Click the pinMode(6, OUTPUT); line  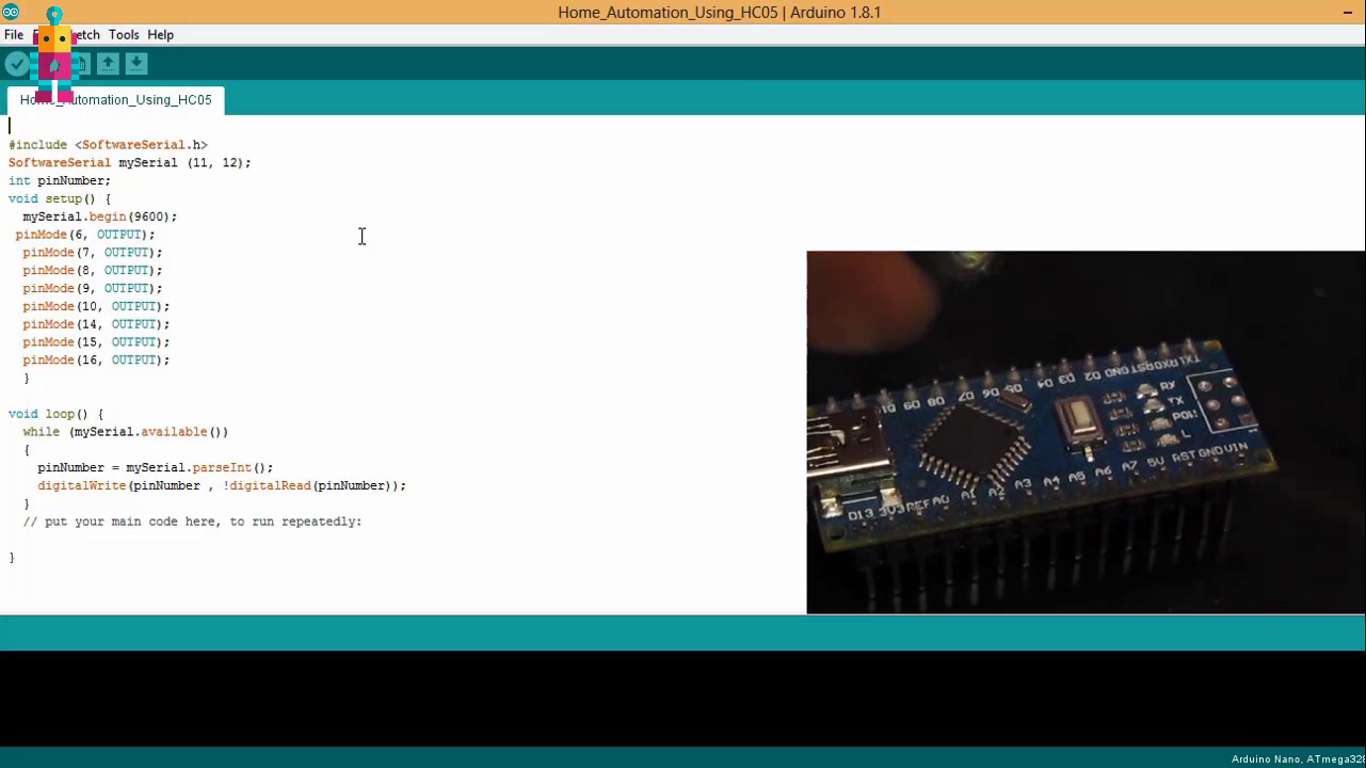tap(86, 235)
